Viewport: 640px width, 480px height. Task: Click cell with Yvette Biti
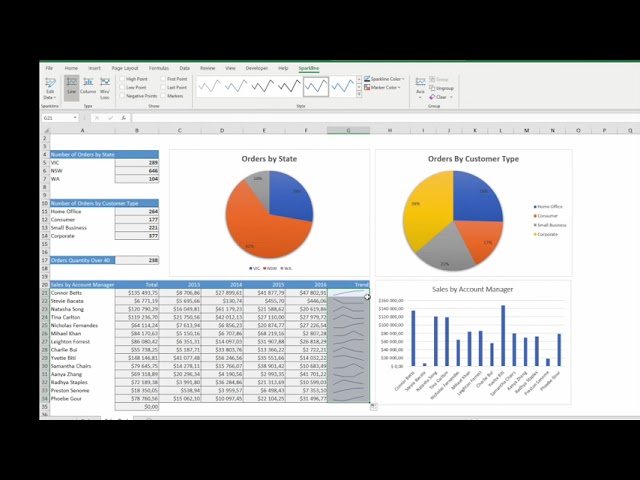click(82, 358)
